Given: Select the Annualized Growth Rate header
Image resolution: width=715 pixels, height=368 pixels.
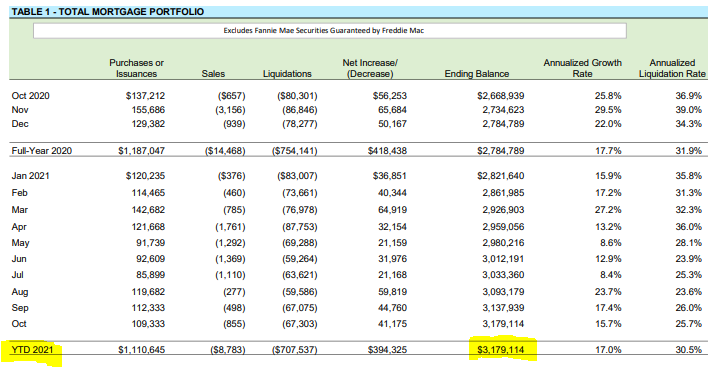Looking at the screenshot, I should point(582,68).
